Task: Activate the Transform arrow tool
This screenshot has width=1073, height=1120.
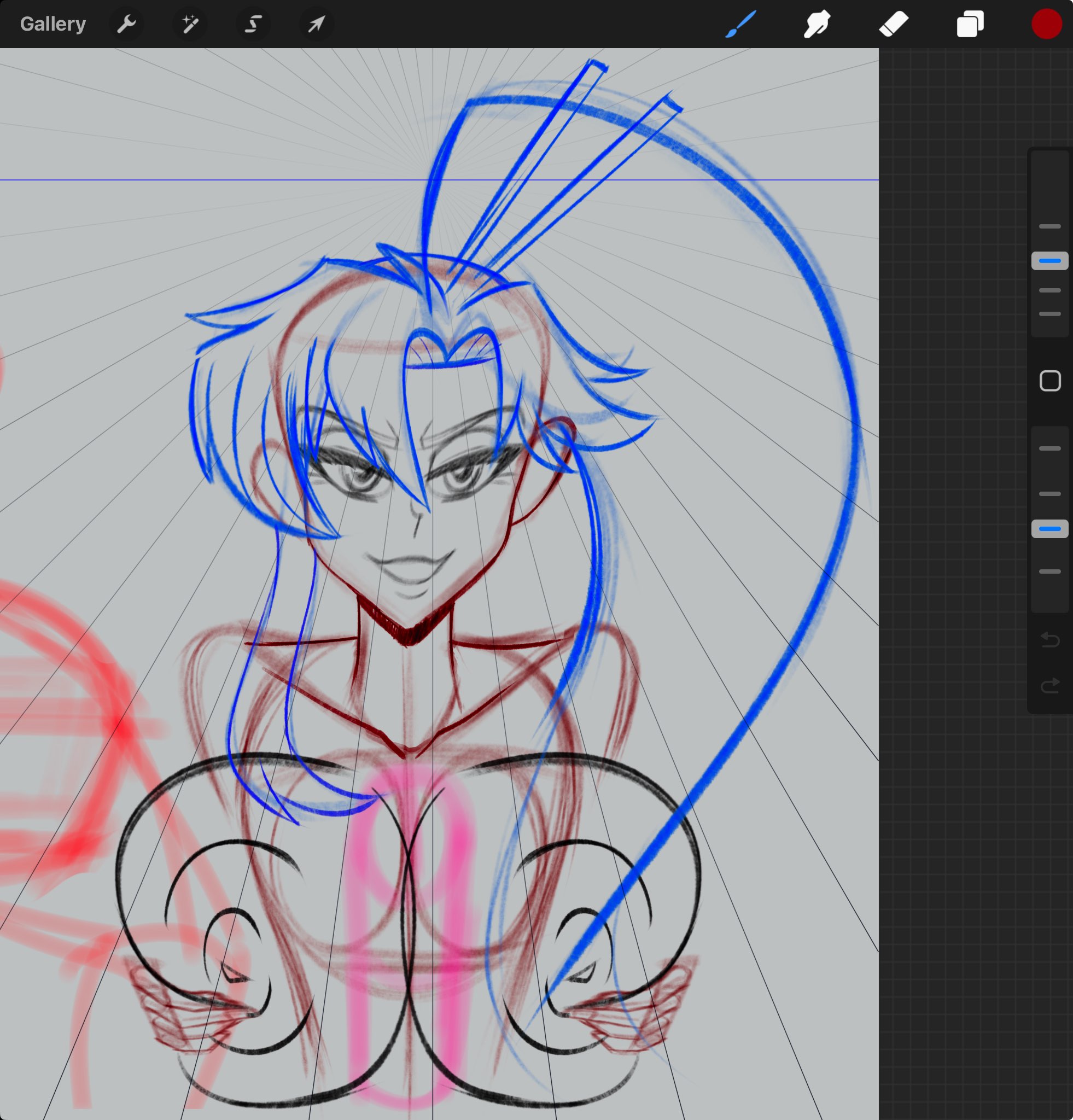Action: (x=317, y=24)
